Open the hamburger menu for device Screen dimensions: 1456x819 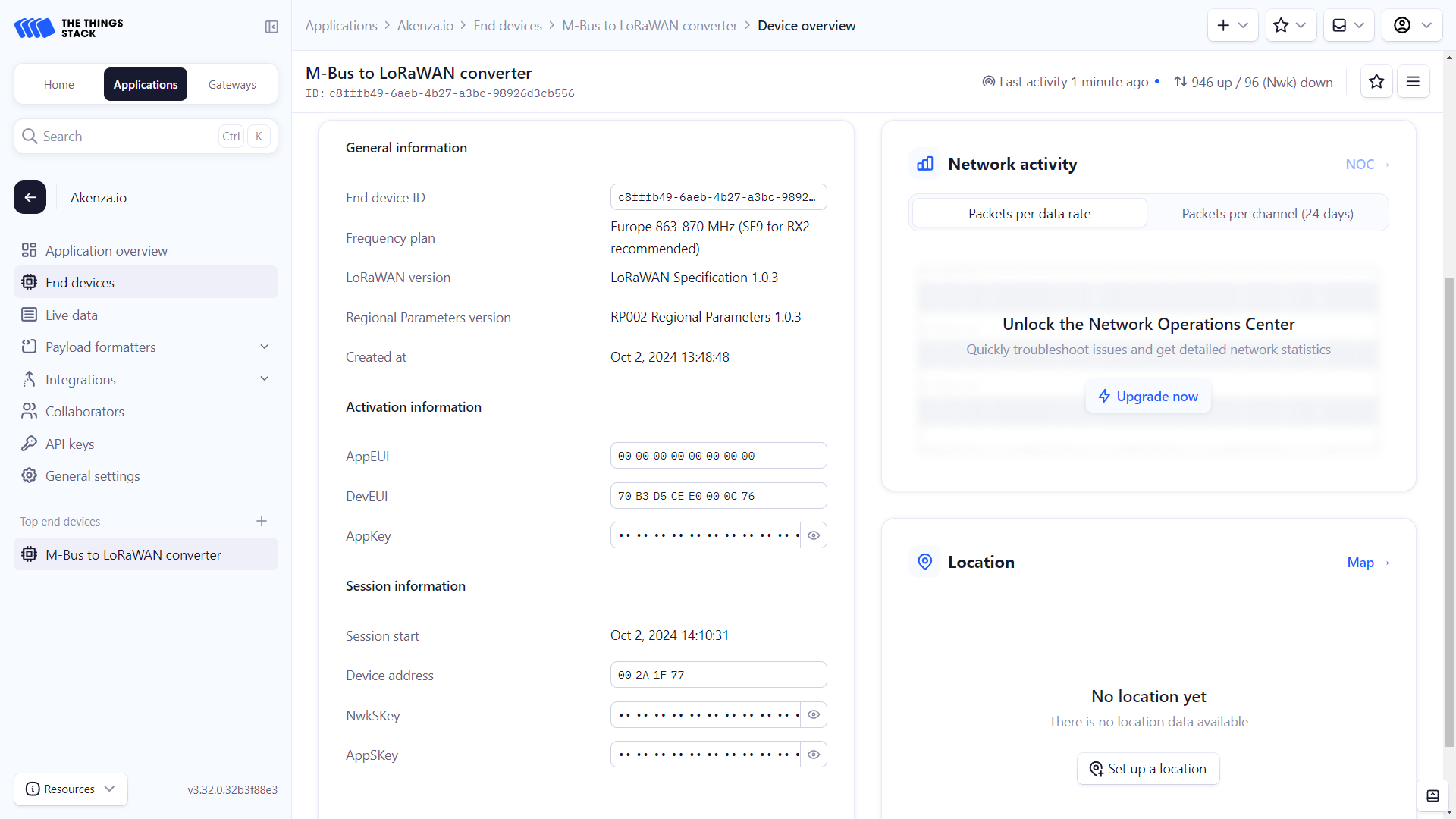coord(1413,82)
